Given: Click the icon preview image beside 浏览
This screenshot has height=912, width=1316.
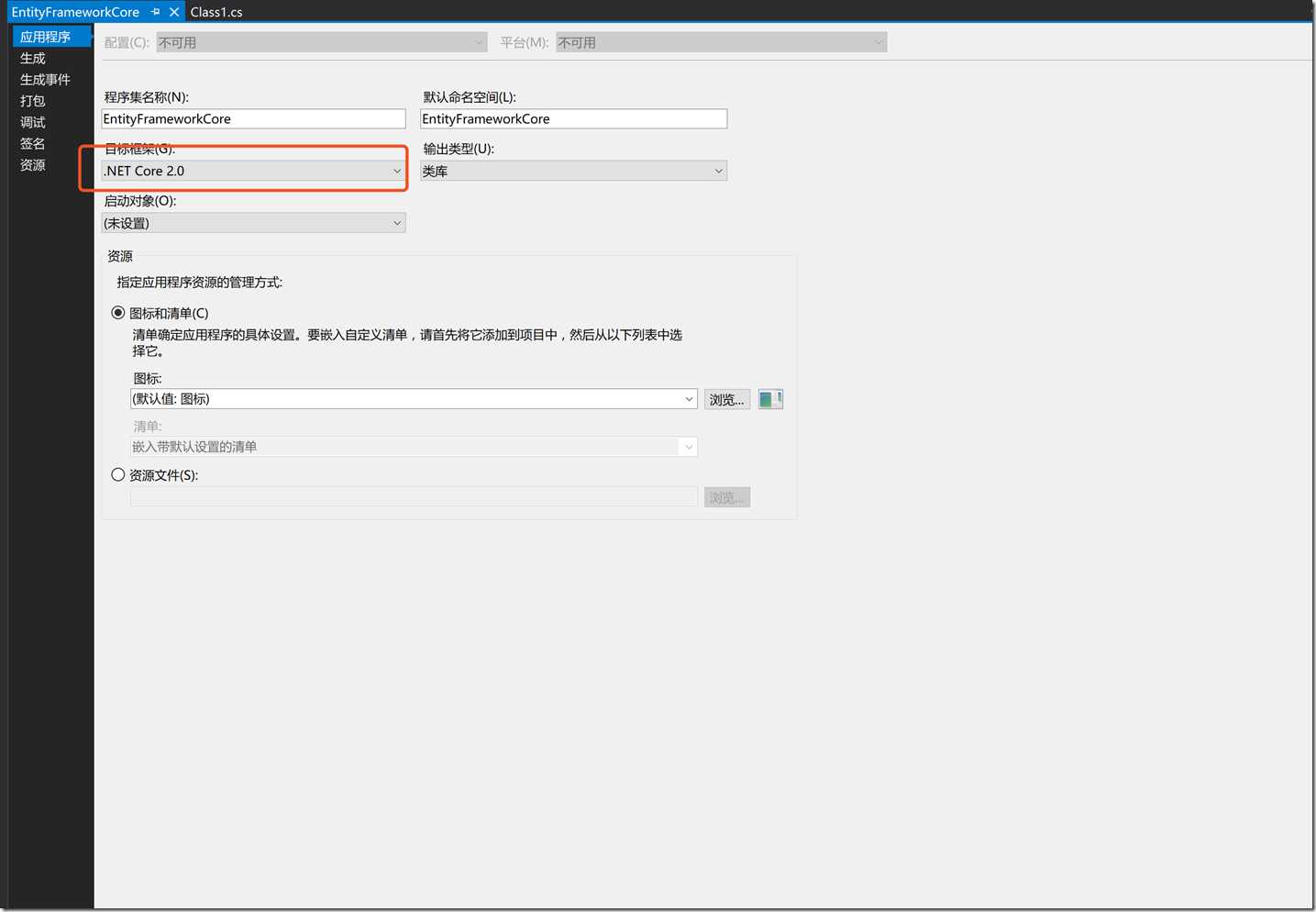Looking at the screenshot, I should point(770,399).
